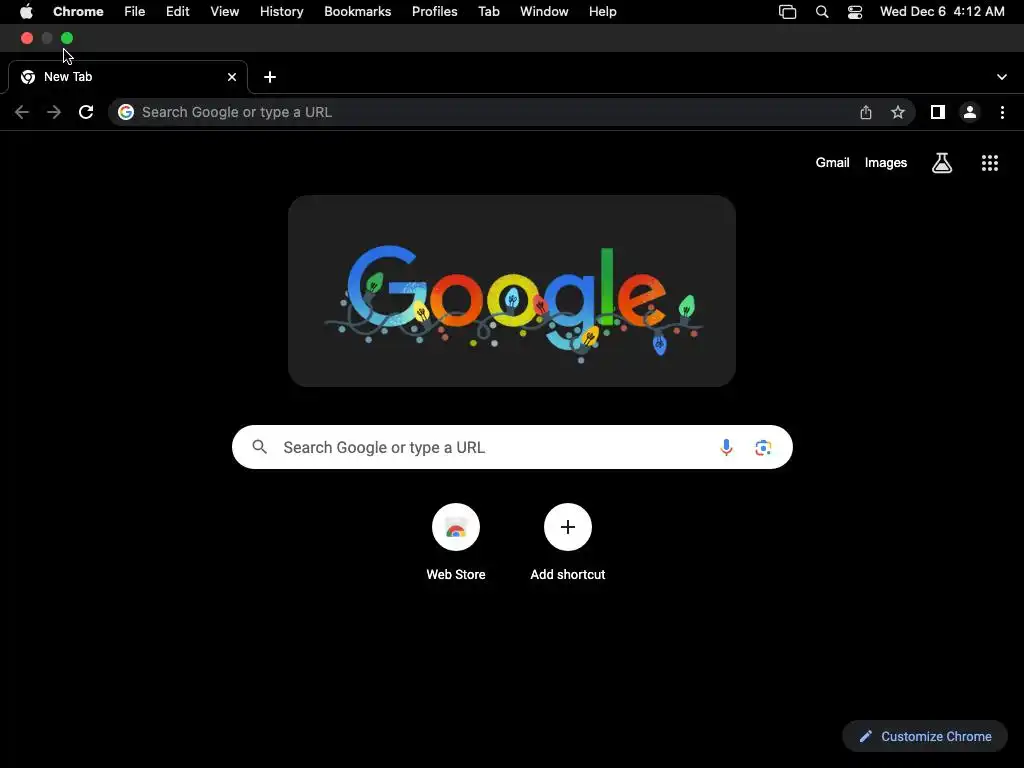This screenshot has height=768, width=1024.
Task: Close the New Tab tab
Action: 232,77
